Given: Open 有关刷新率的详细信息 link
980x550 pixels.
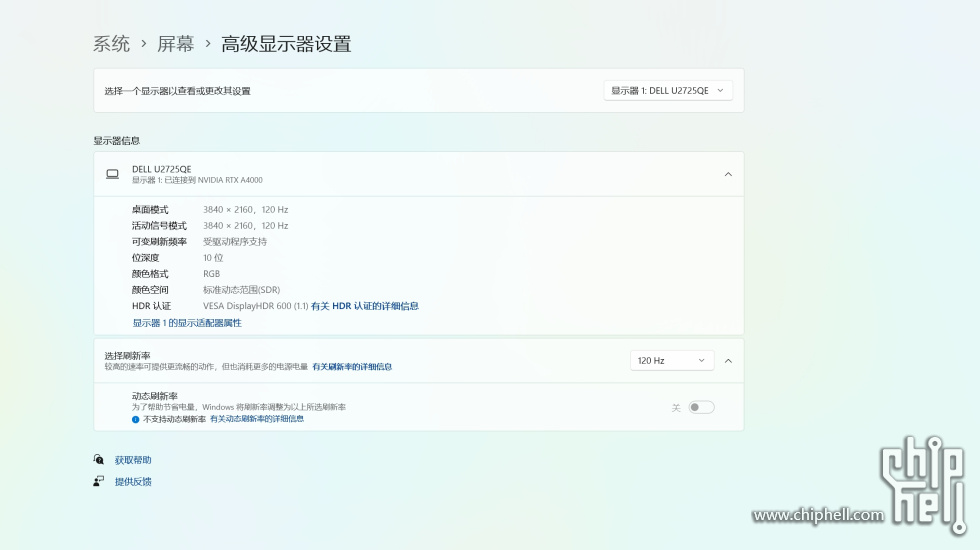Looking at the screenshot, I should [352, 367].
